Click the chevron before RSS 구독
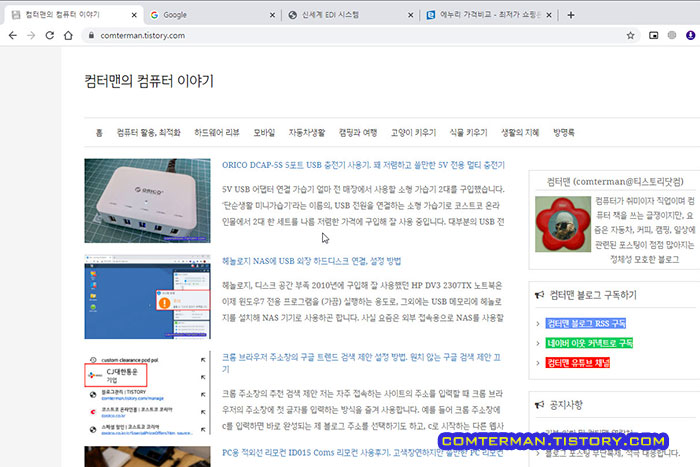This screenshot has height=467, width=700. point(538,324)
